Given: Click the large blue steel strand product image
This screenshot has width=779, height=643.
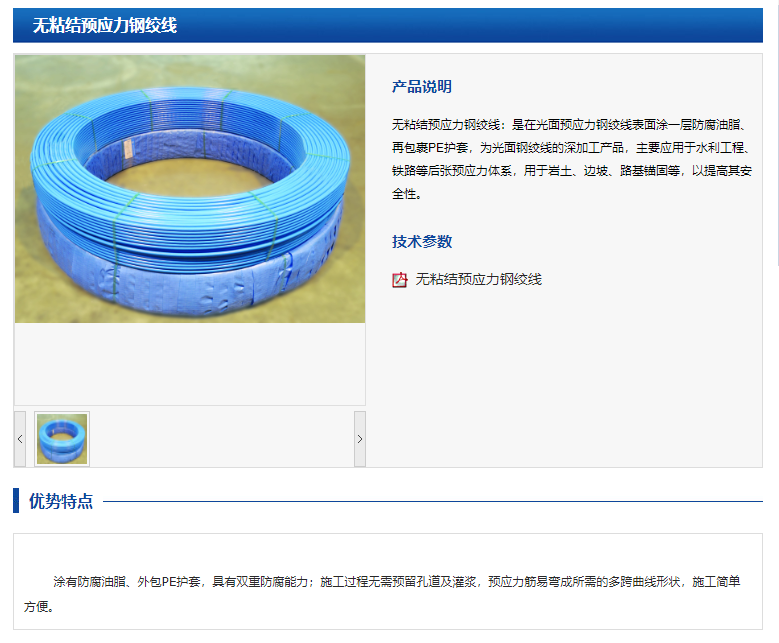Looking at the screenshot, I should (x=190, y=189).
